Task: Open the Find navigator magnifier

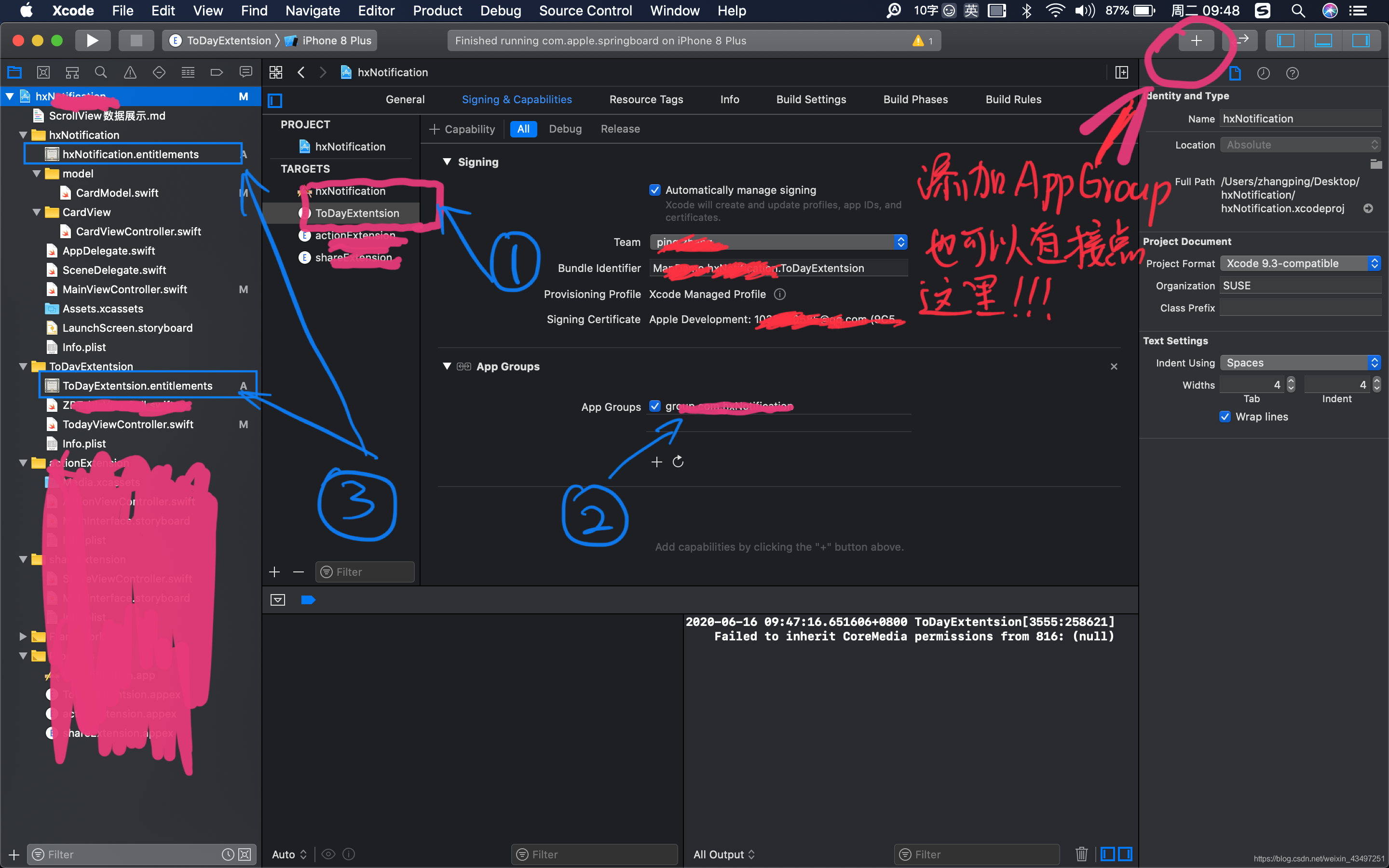Action: tap(101, 72)
